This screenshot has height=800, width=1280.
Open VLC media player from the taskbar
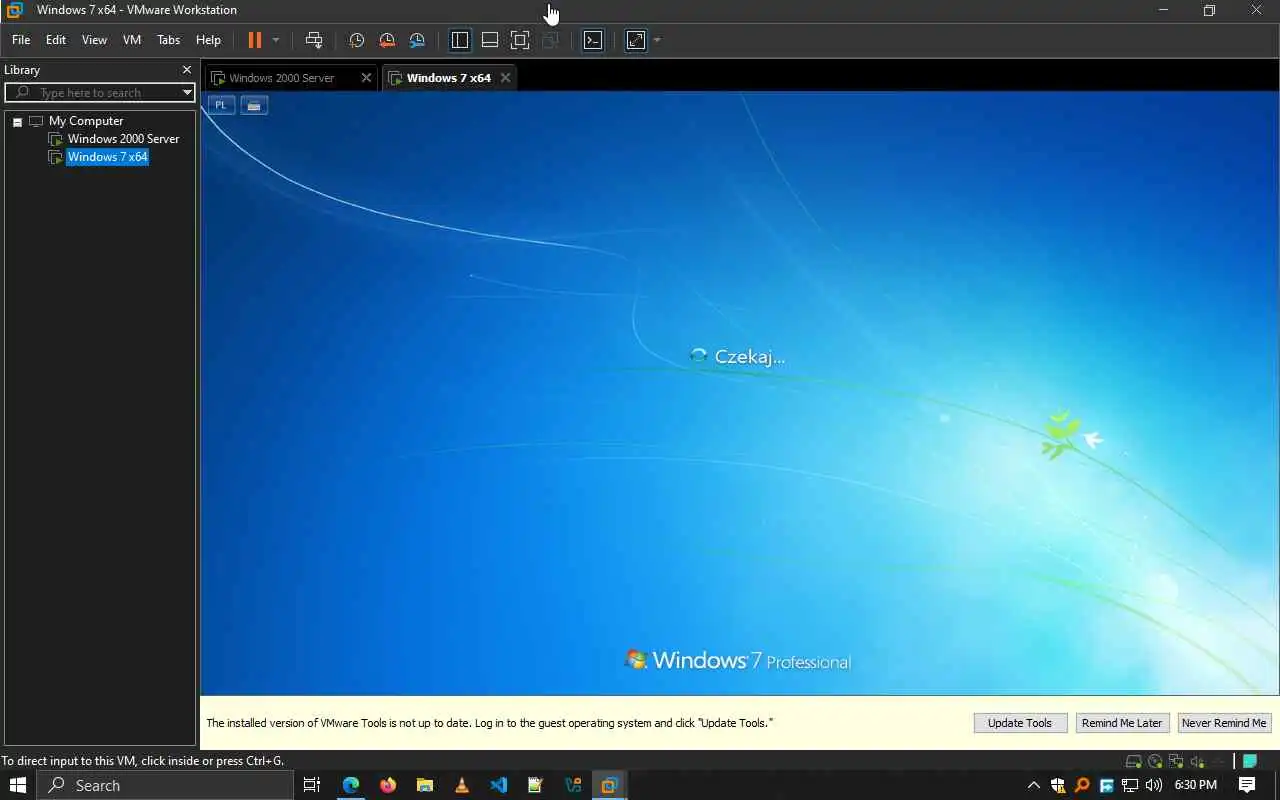461,785
